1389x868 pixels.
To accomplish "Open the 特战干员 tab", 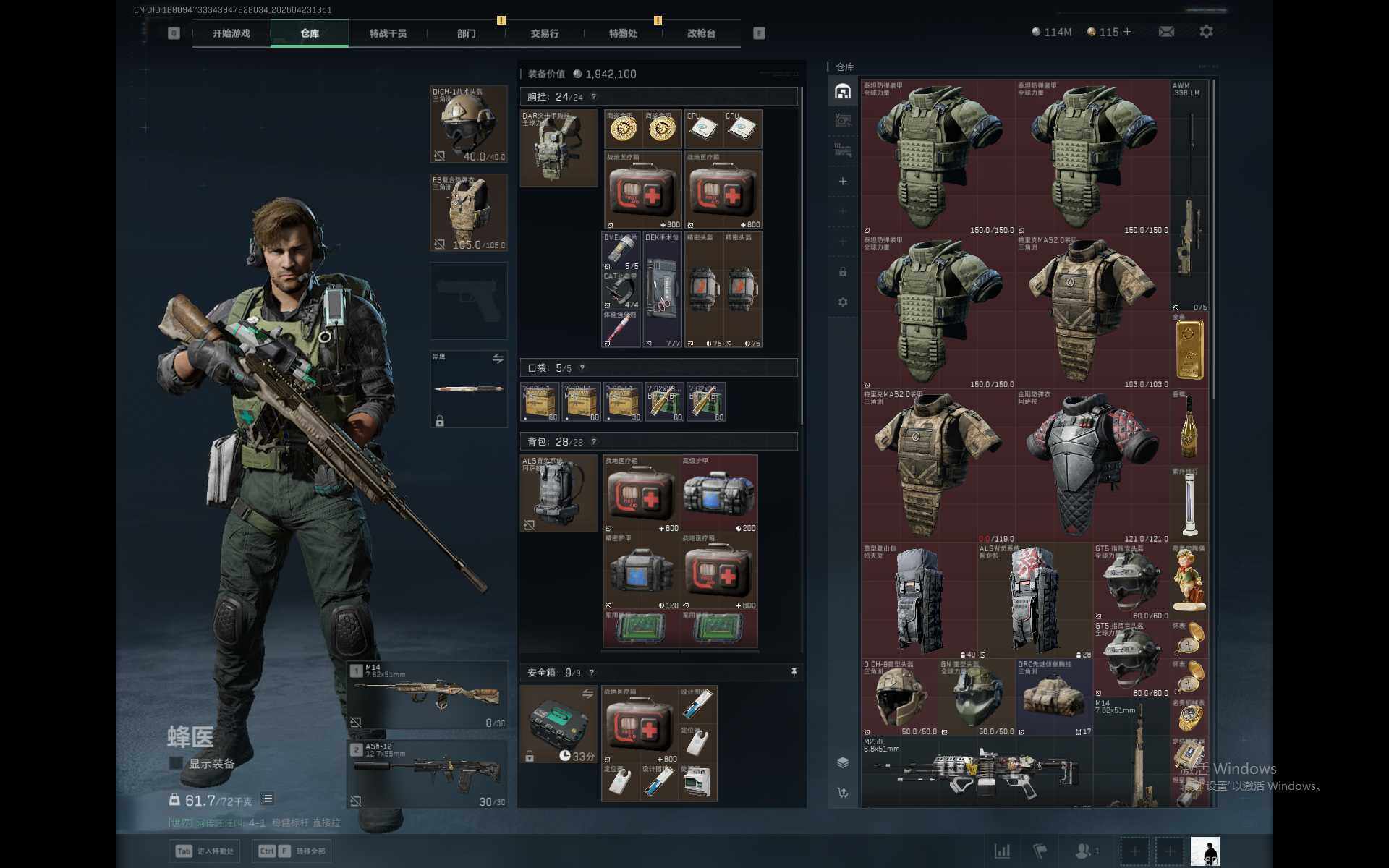I will click(x=388, y=33).
